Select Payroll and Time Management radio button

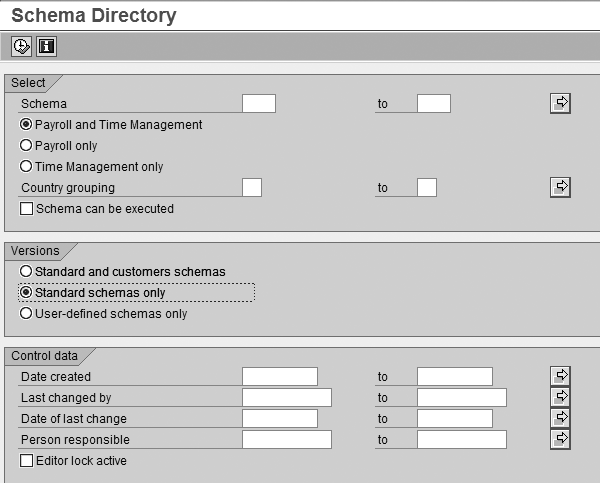coord(26,125)
